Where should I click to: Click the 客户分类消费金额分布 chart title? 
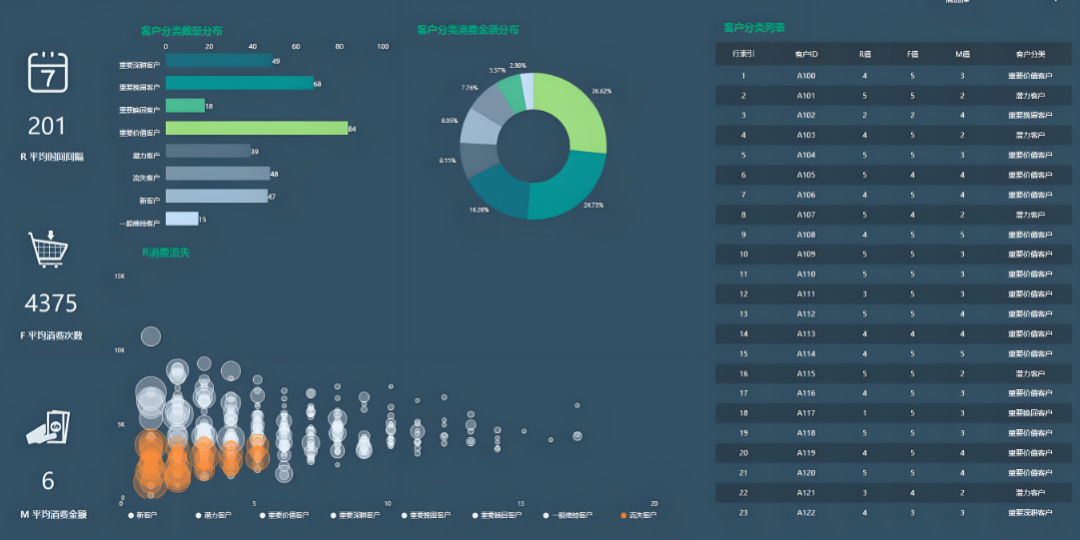point(468,30)
